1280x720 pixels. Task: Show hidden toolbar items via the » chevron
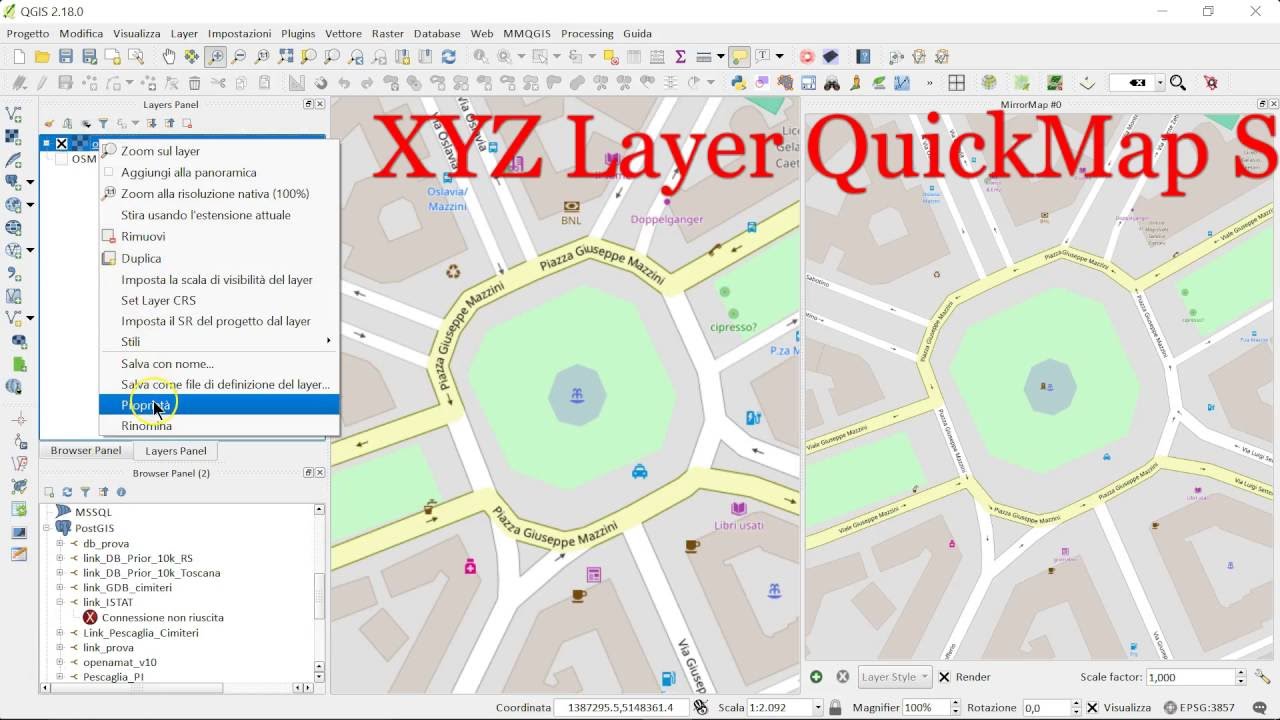pos(930,83)
